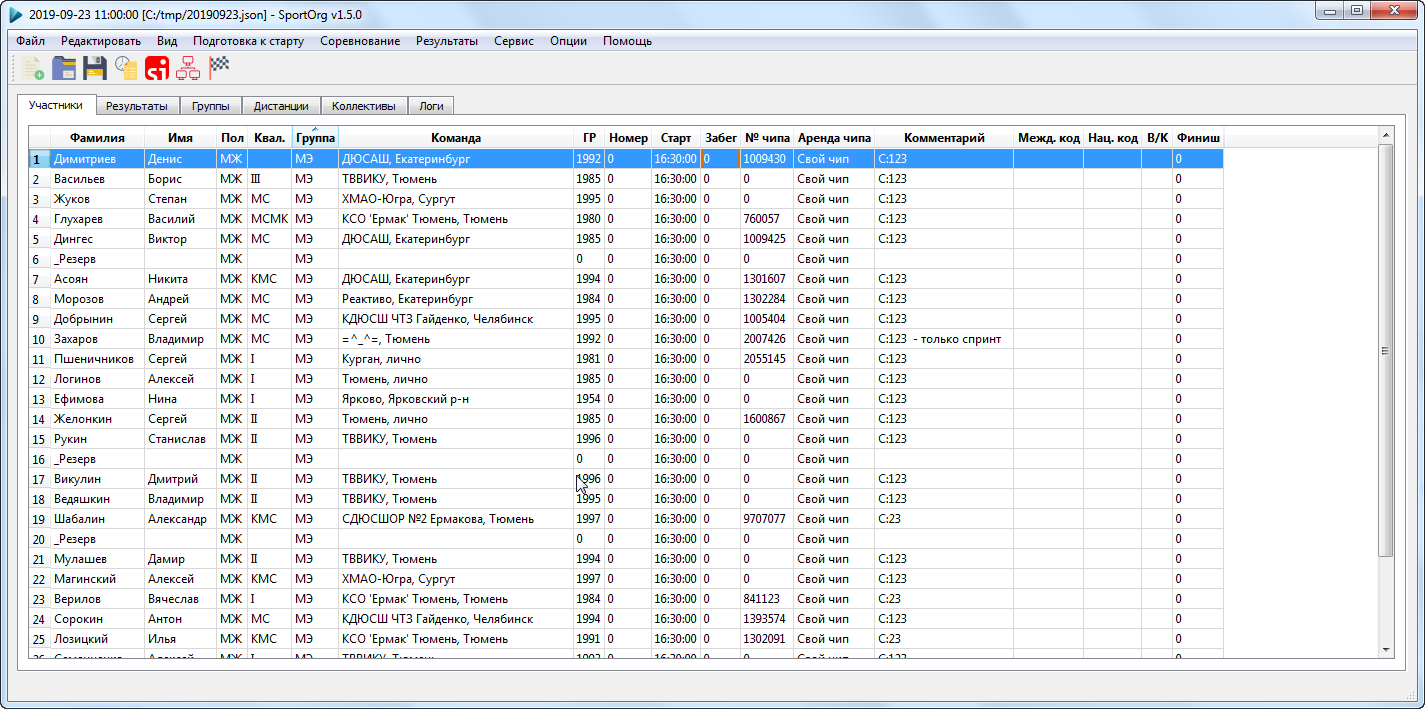Click surname Шабалин

(x=97, y=519)
